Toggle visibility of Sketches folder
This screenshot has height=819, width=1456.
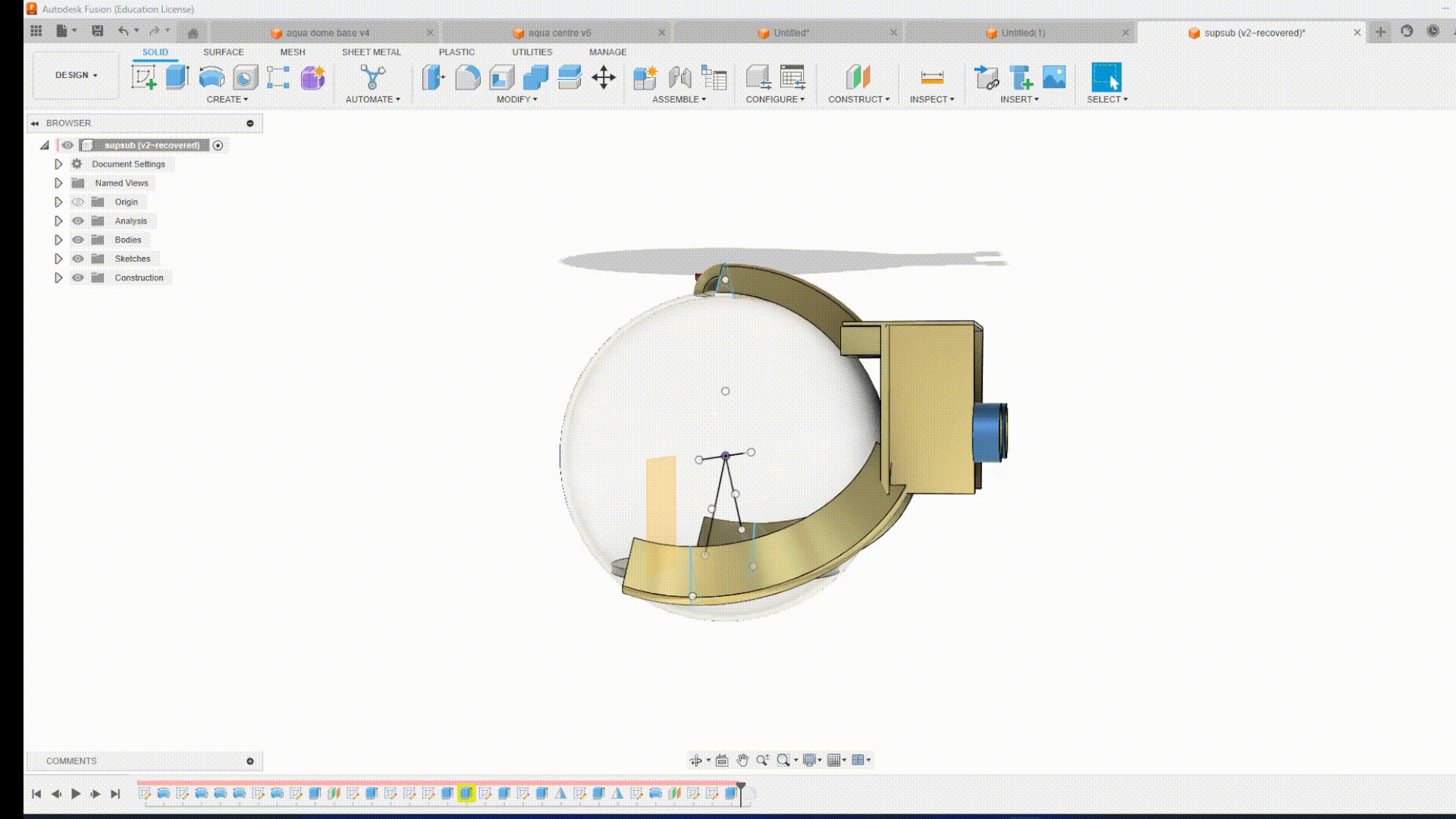[x=77, y=258]
